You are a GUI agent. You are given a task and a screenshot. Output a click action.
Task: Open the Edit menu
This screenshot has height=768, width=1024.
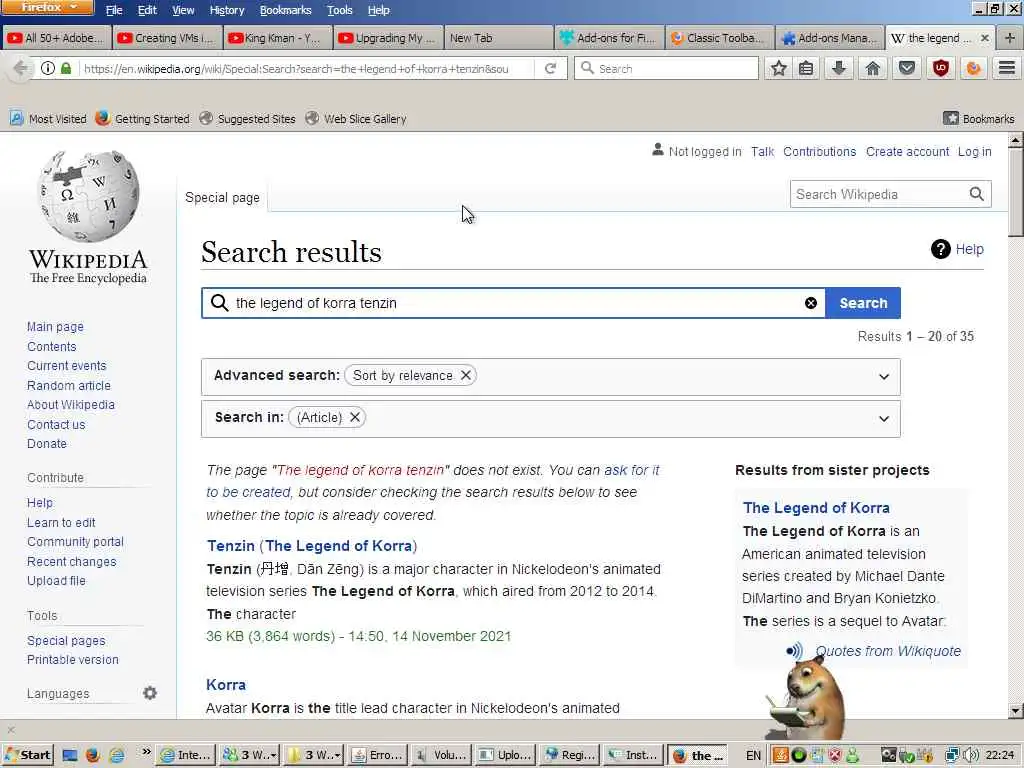pyautogui.click(x=147, y=10)
